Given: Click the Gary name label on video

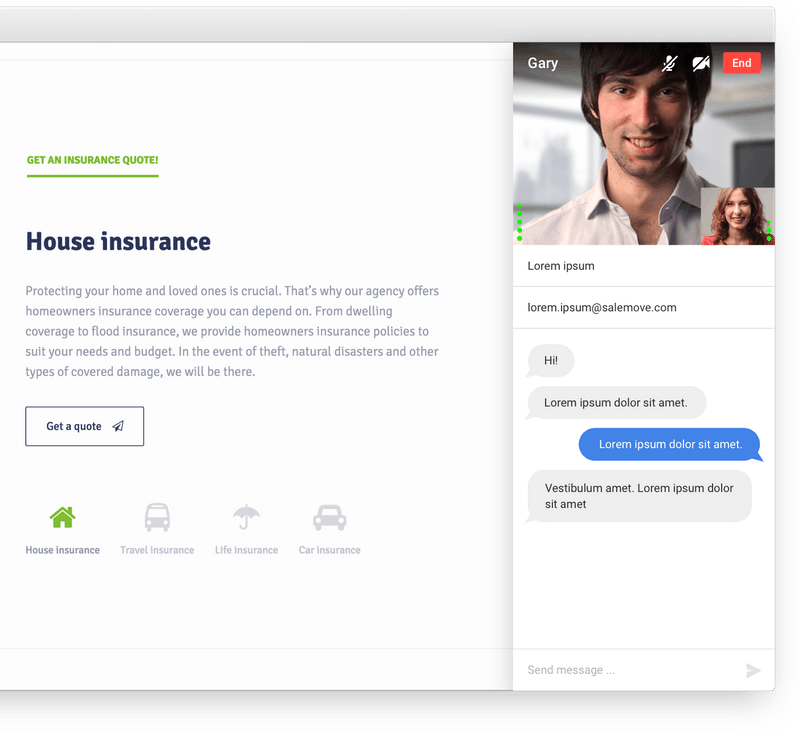Looking at the screenshot, I should [543, 63].
